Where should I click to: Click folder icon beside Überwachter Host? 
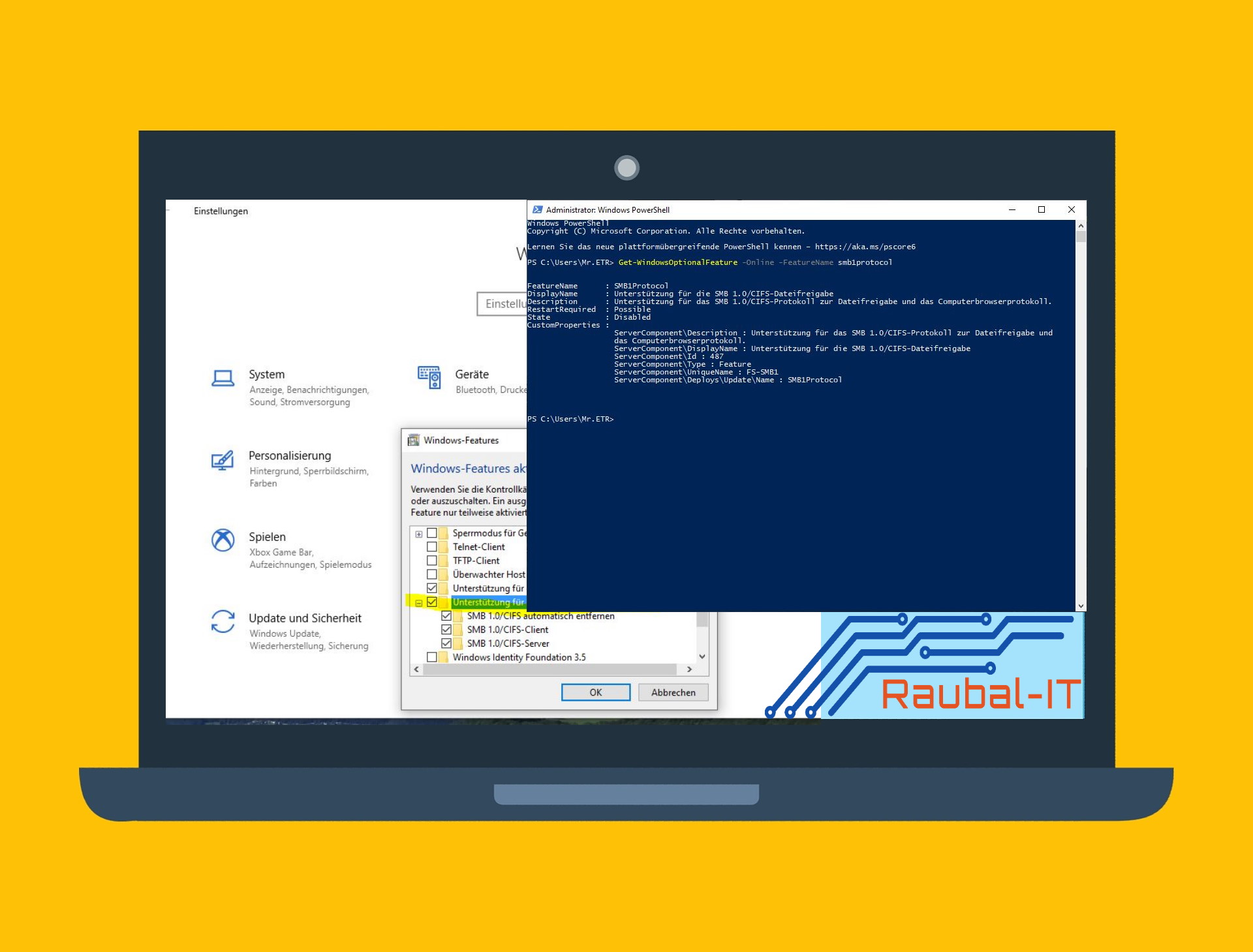444,574
